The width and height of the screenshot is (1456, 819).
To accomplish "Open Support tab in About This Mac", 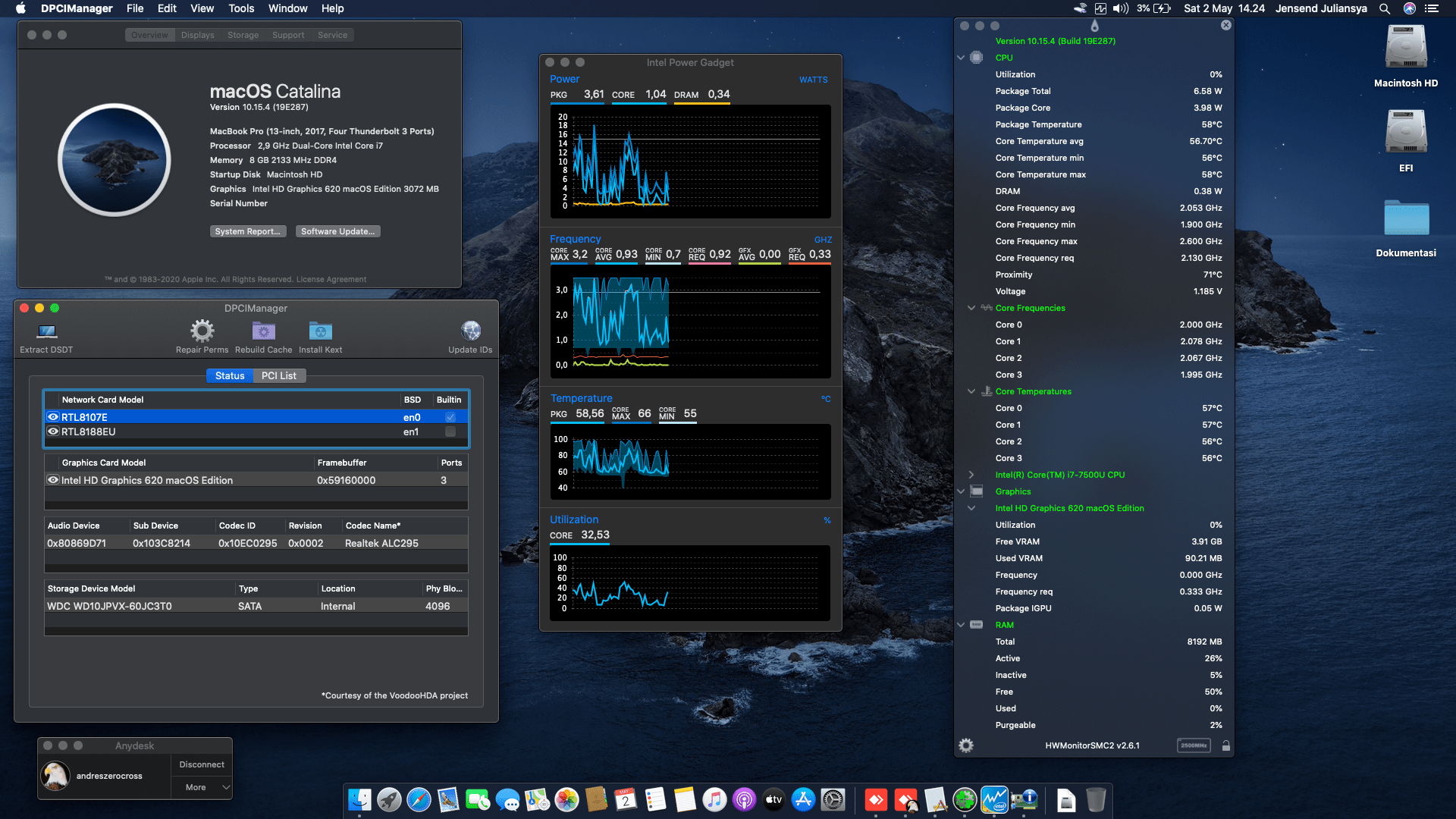I will tap(288, 35).
